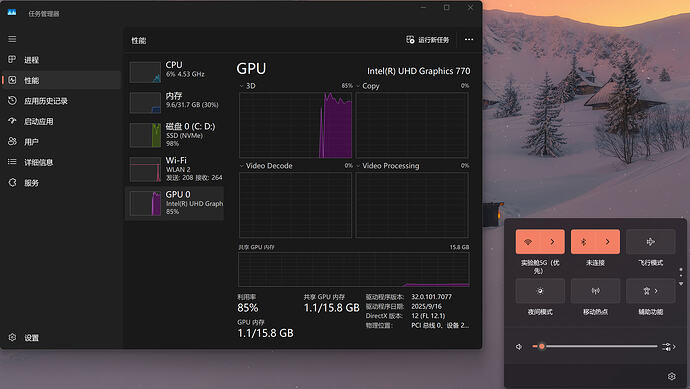Viewport: 690px width, 389px height.
Task: Click the large GPU heading
Action: 251,69
